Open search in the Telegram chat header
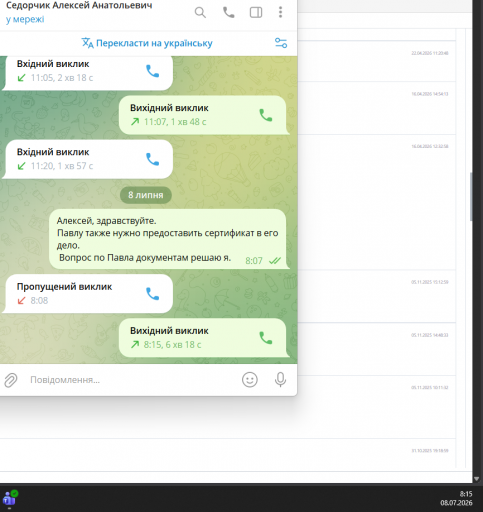The width and height of the screenshot is (483, 512). pos(200,13)
